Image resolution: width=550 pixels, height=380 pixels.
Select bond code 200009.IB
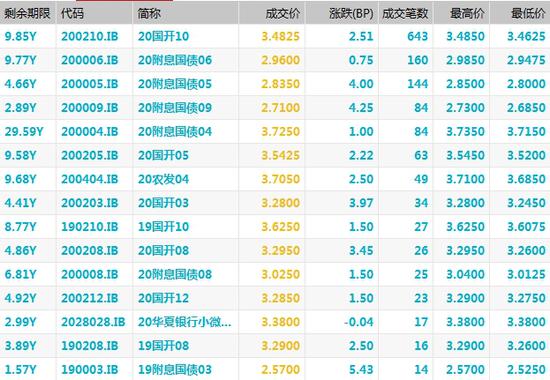pyautogui.click(x=90, y=108)
